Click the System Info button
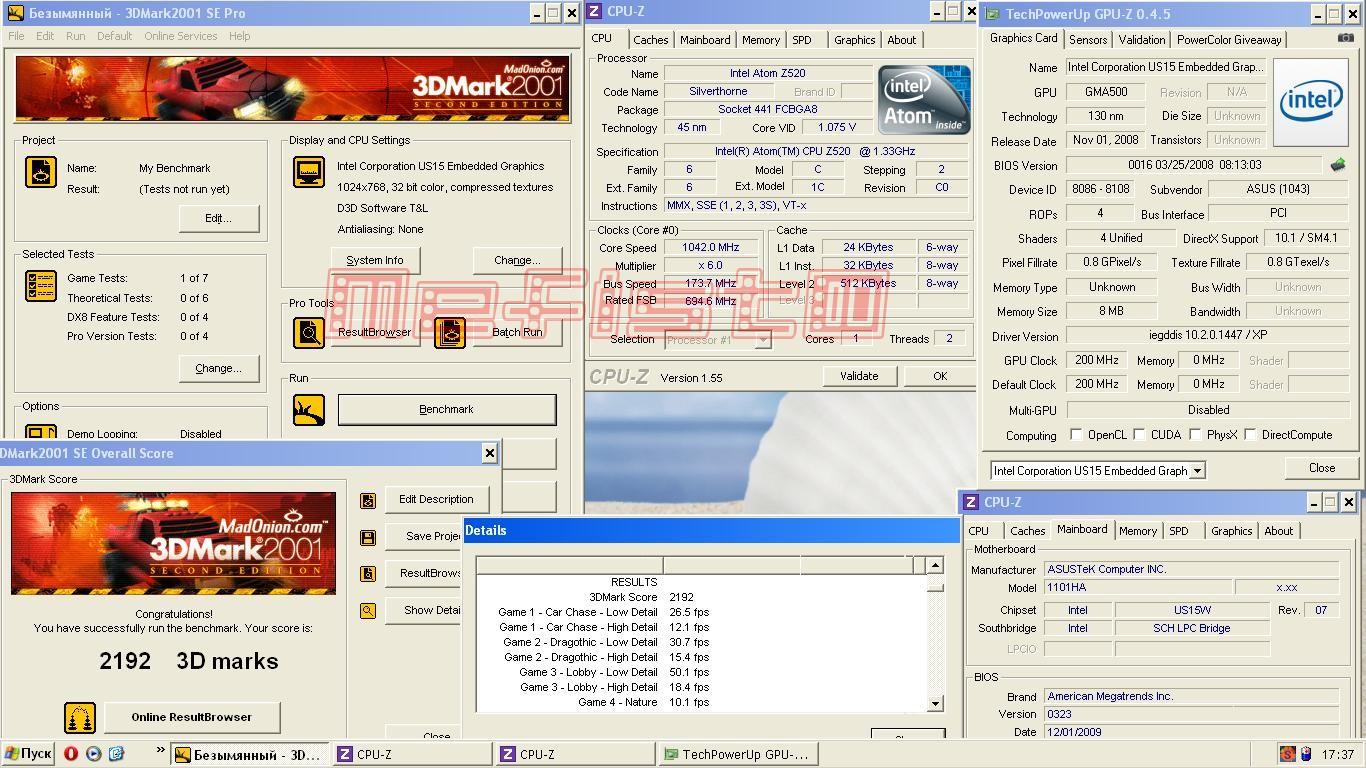Image resolution: width=1366 pixels, height=768 pixels. [375, 260]
